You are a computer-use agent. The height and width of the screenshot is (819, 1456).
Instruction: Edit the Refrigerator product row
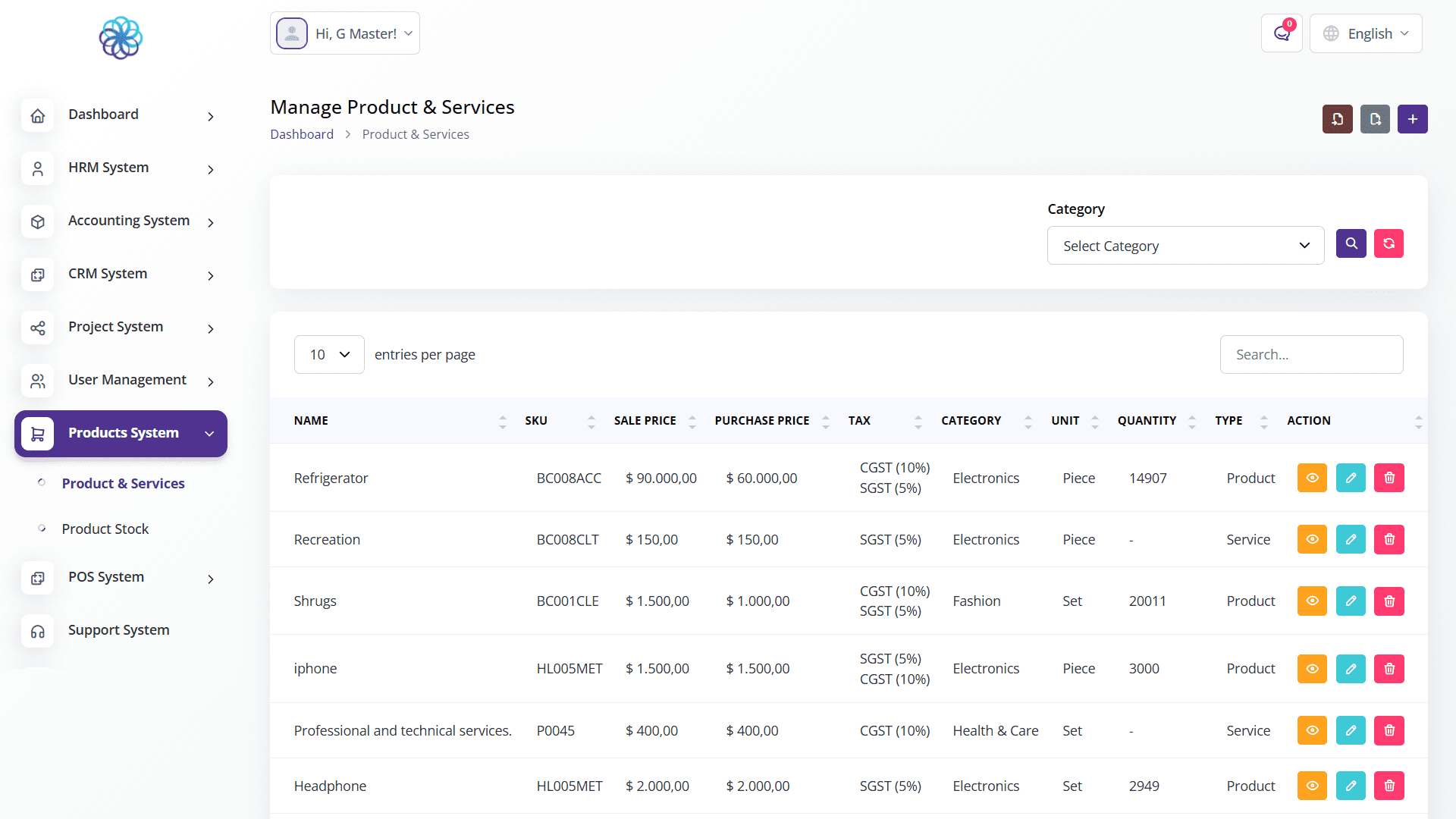point(1351,478)
